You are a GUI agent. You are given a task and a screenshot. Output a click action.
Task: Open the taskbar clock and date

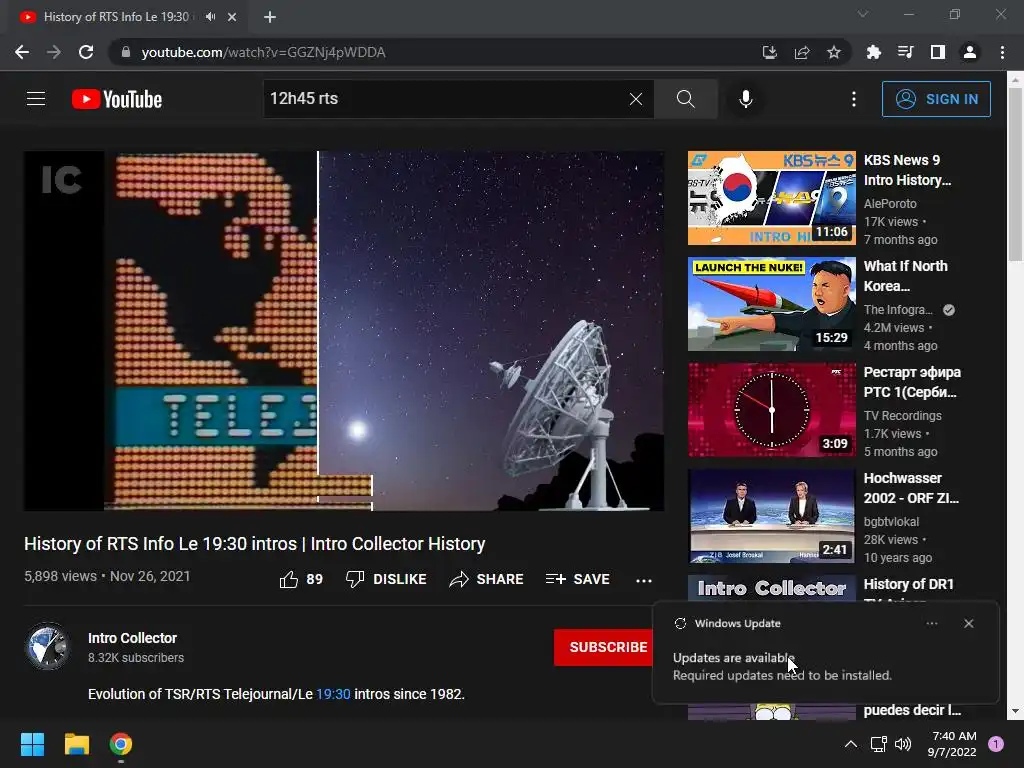tap(952, 744)
